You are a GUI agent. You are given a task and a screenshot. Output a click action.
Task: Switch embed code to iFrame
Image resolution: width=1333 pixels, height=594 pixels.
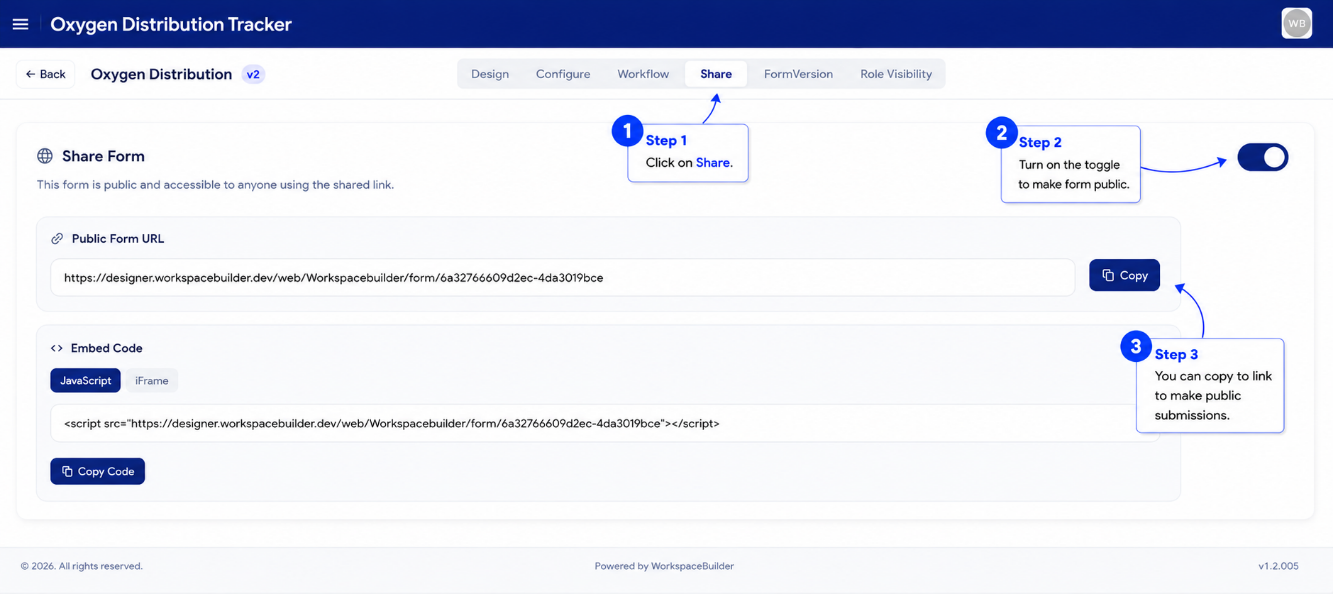coord(152,380)
